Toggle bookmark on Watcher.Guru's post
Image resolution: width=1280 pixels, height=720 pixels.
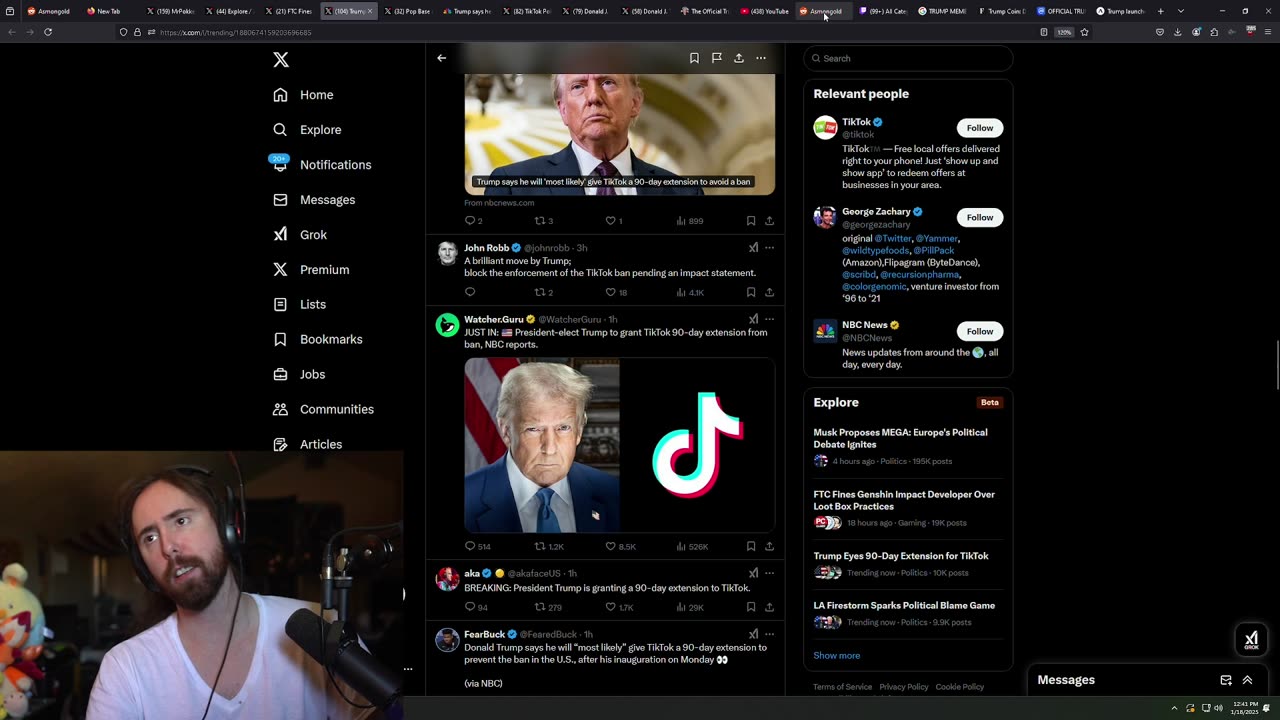[751, 546]
